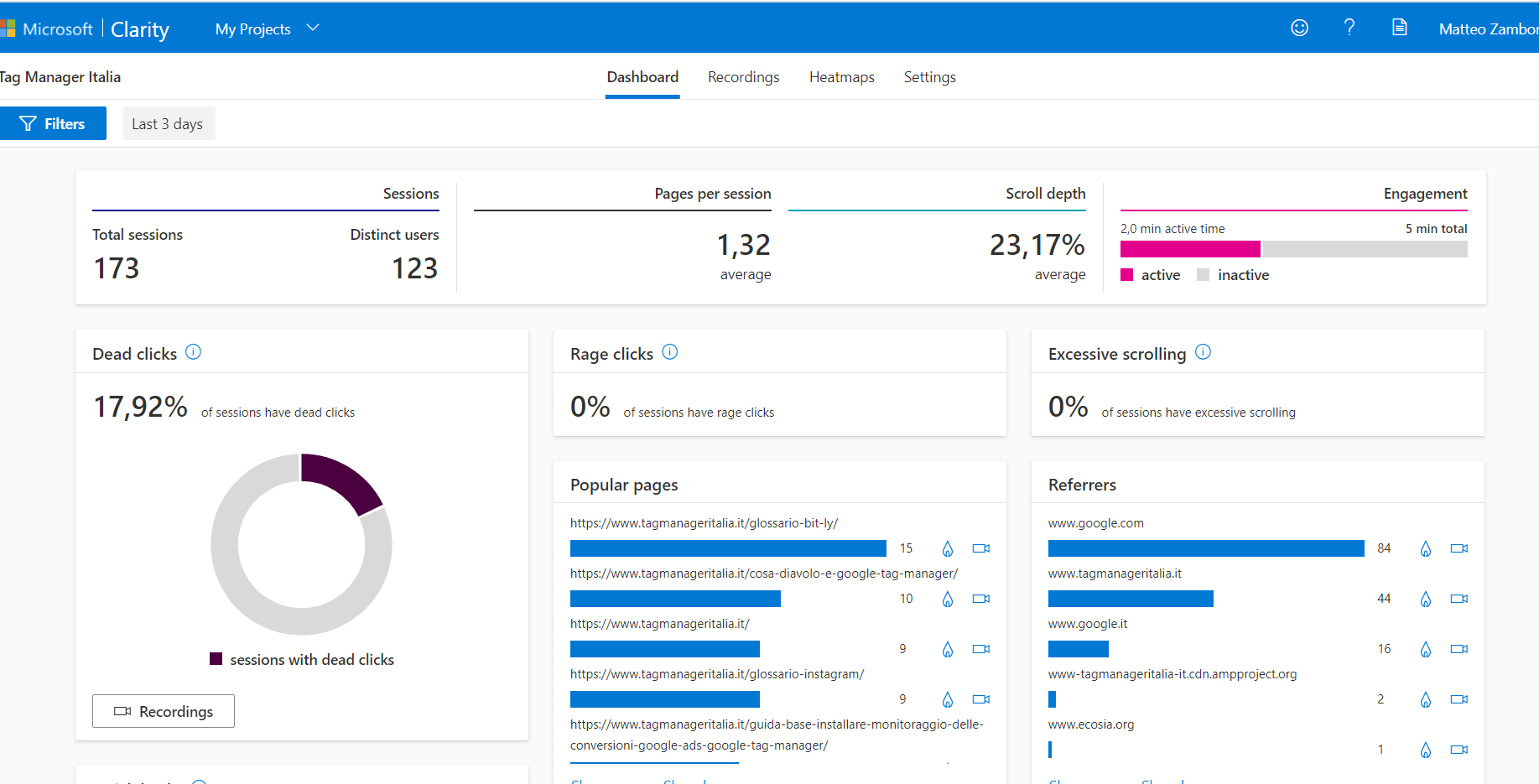
Task: Click the Distinct users value 123
Action: [x=414, y=268]
